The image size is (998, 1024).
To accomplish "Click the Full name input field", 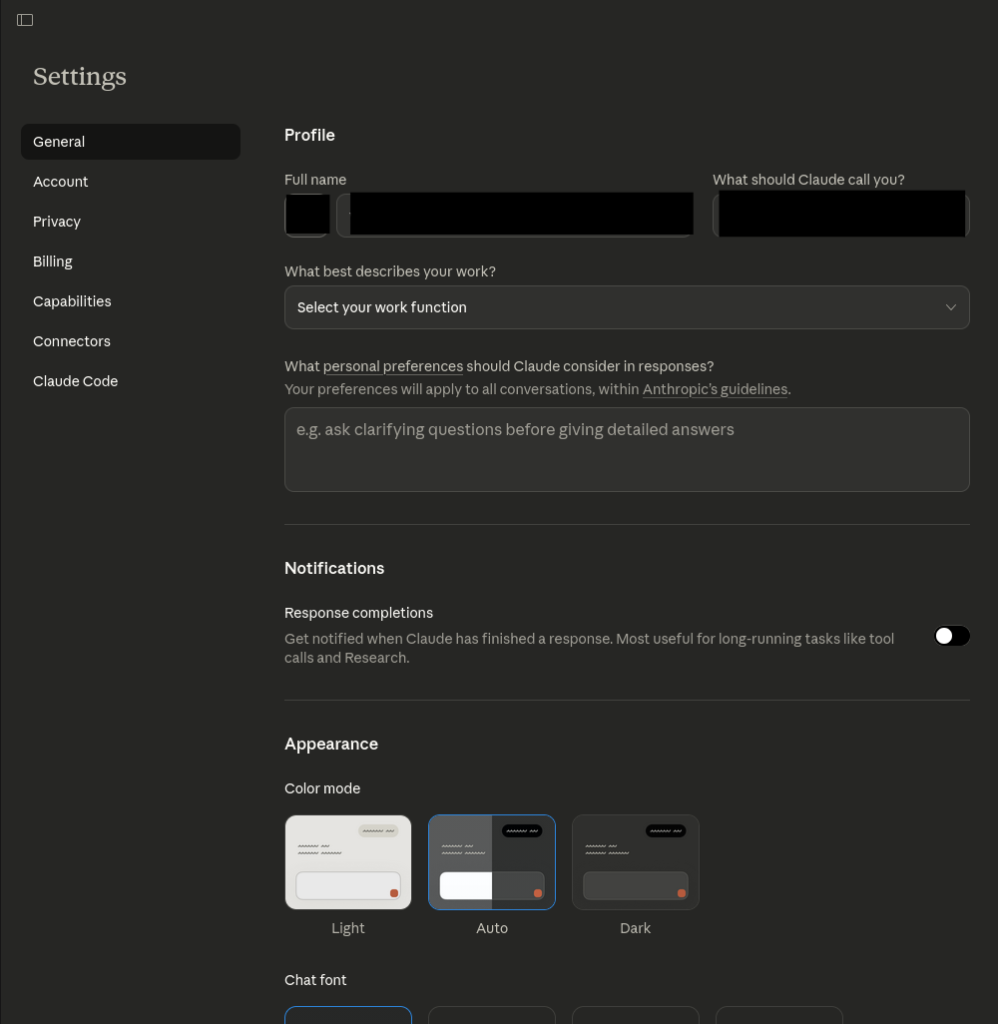I will point(515,215).
